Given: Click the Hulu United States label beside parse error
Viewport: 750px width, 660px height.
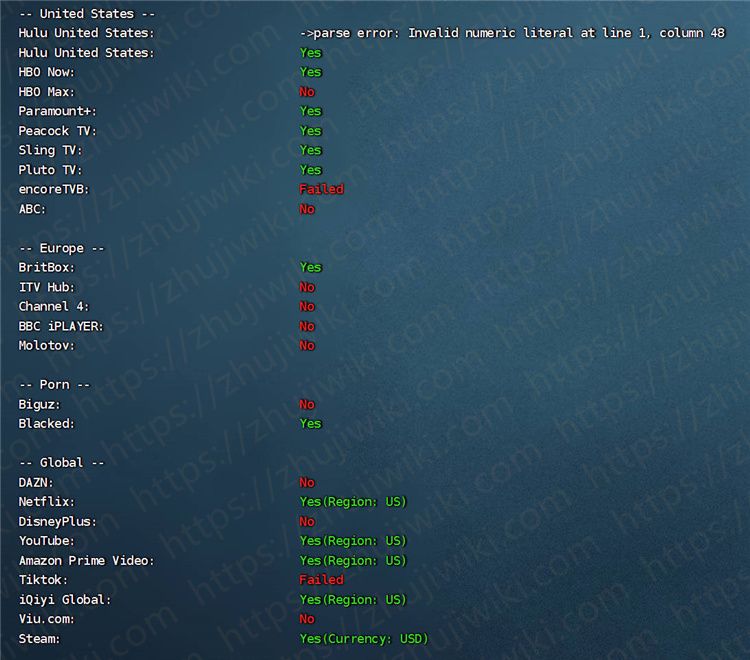Looking at the screenshot, I should [x=87, y=33].
